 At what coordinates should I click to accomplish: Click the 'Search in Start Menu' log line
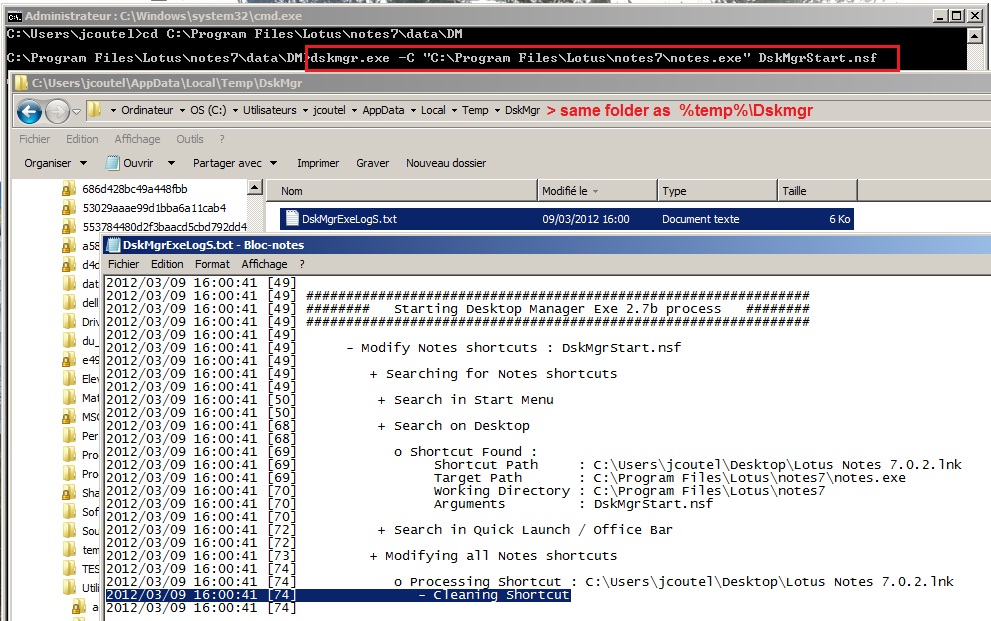pyautogui.click(x=466, y=400)
